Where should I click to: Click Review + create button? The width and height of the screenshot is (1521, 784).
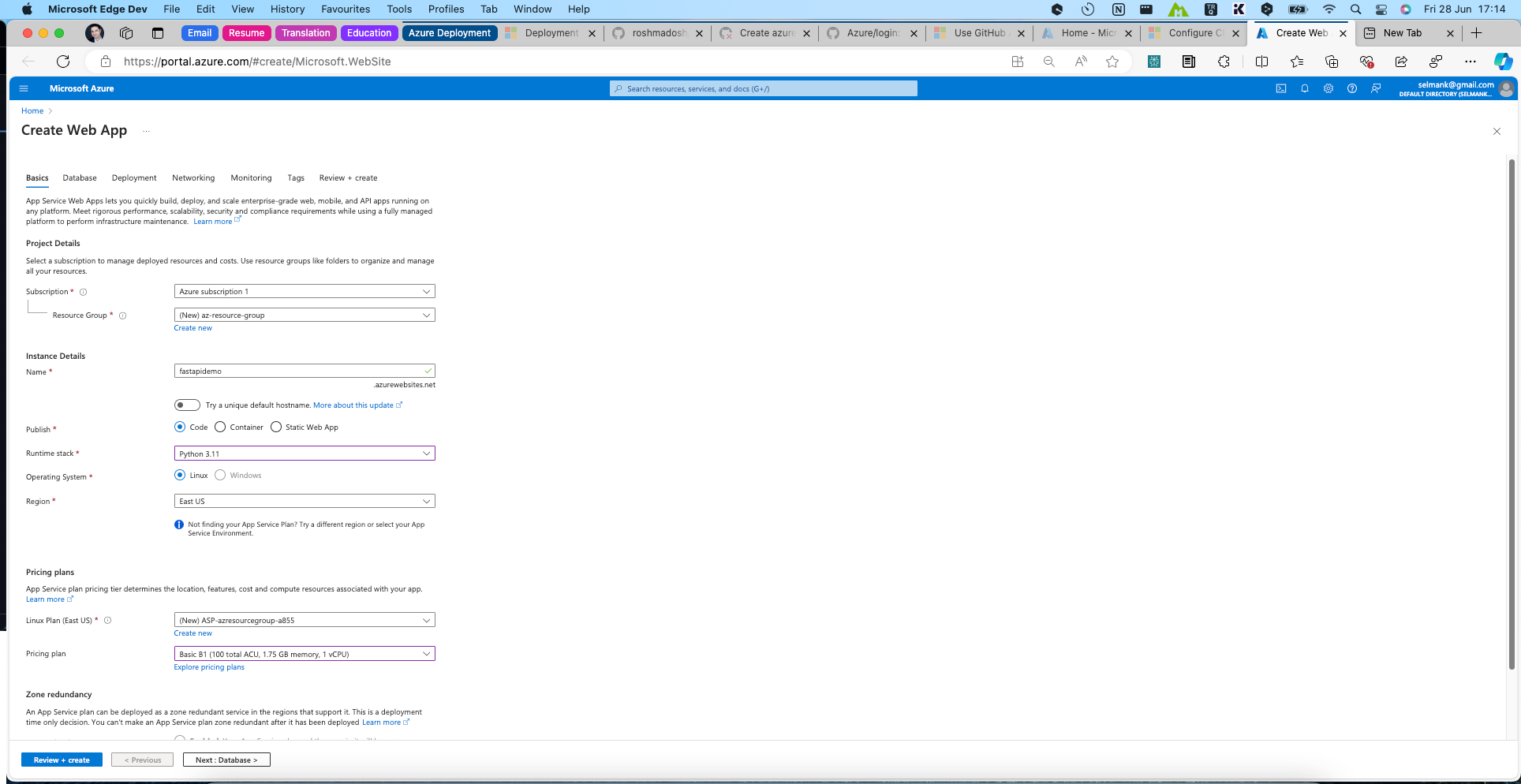[x=62, y=760]
